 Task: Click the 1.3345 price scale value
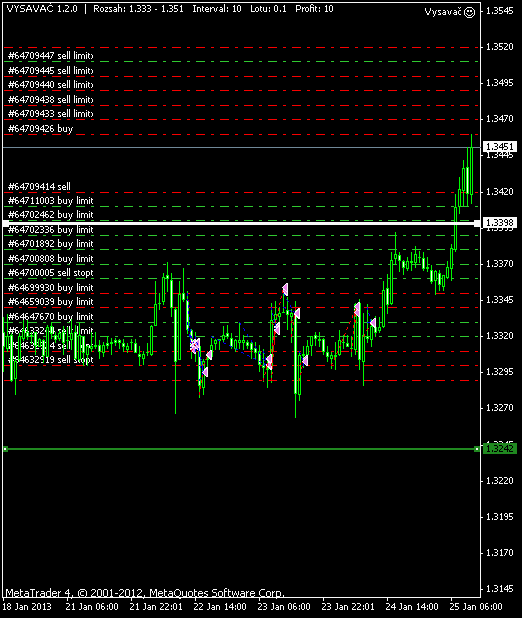500,300
